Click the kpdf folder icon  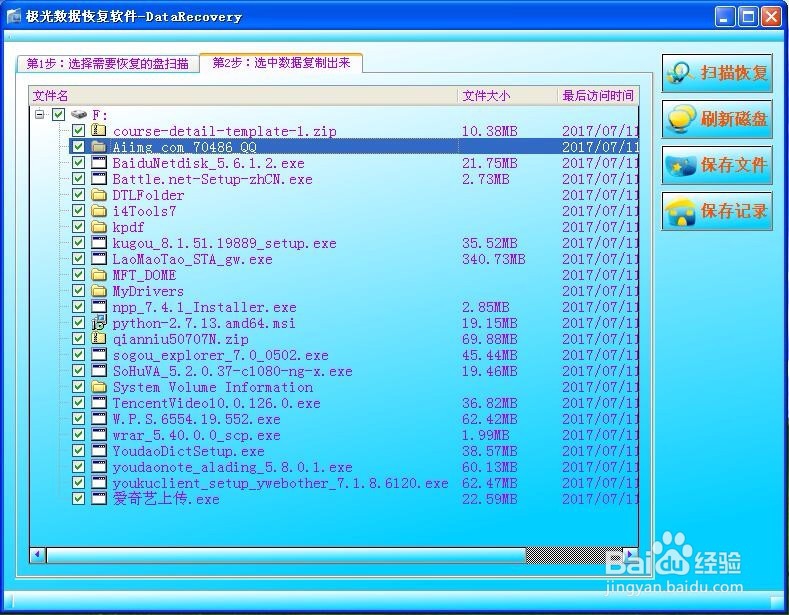point(99,227)
